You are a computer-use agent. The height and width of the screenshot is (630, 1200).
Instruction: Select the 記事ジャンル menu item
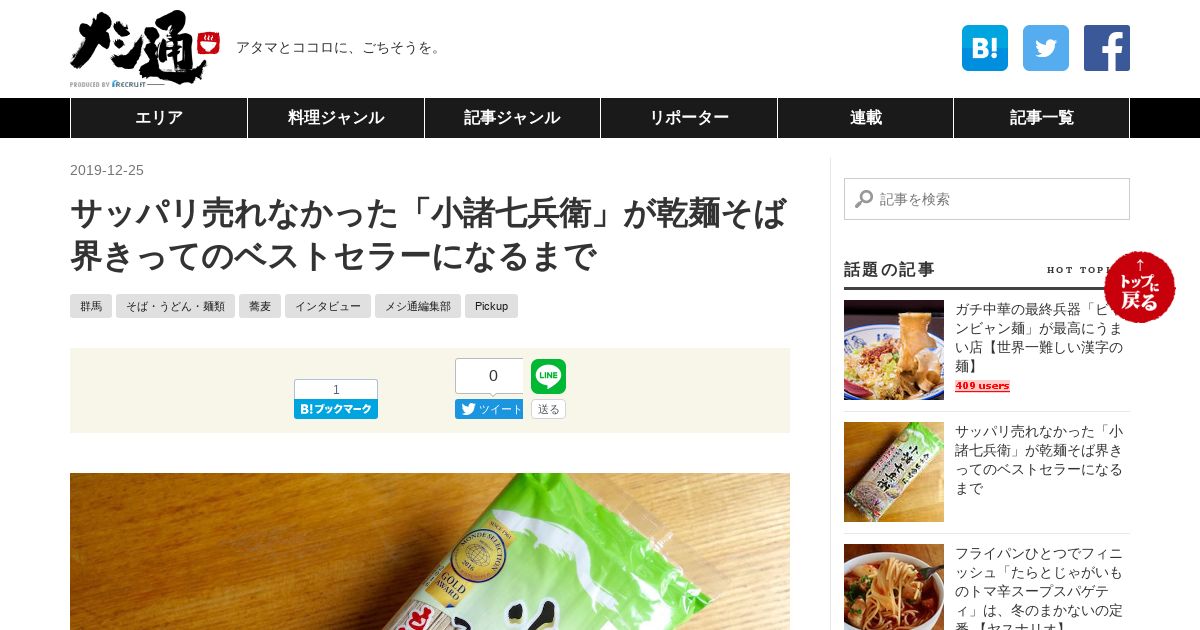[x=512, y=118]
